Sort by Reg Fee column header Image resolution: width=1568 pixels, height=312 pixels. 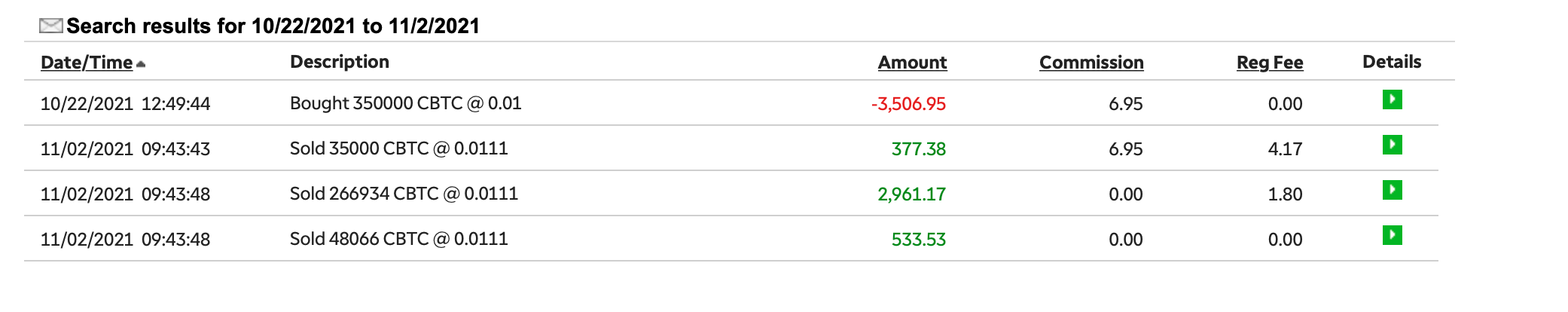click(x=1270, y=63)
